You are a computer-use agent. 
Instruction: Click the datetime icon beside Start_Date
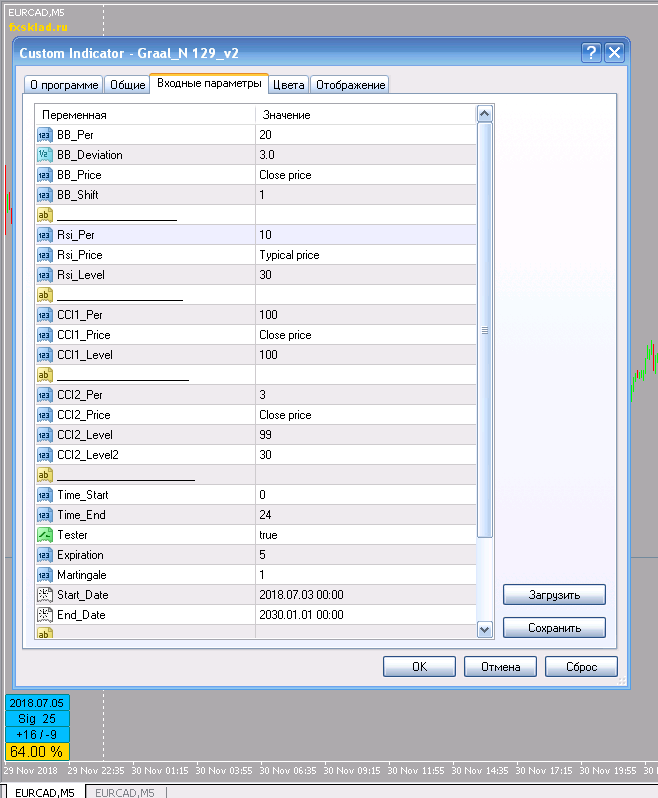click(x=45, y=595)
